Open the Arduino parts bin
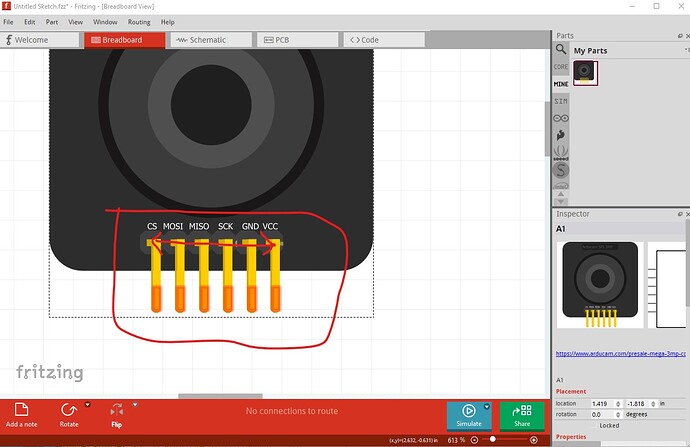This screenshot has height=447, width=690. pos(561,118)
